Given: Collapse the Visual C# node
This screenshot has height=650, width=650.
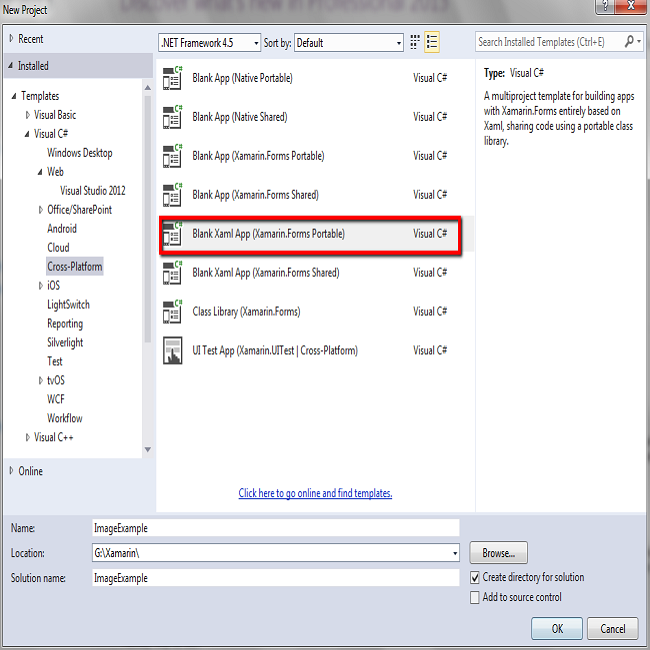Looking at the screenshot, I should pos(27,134).
